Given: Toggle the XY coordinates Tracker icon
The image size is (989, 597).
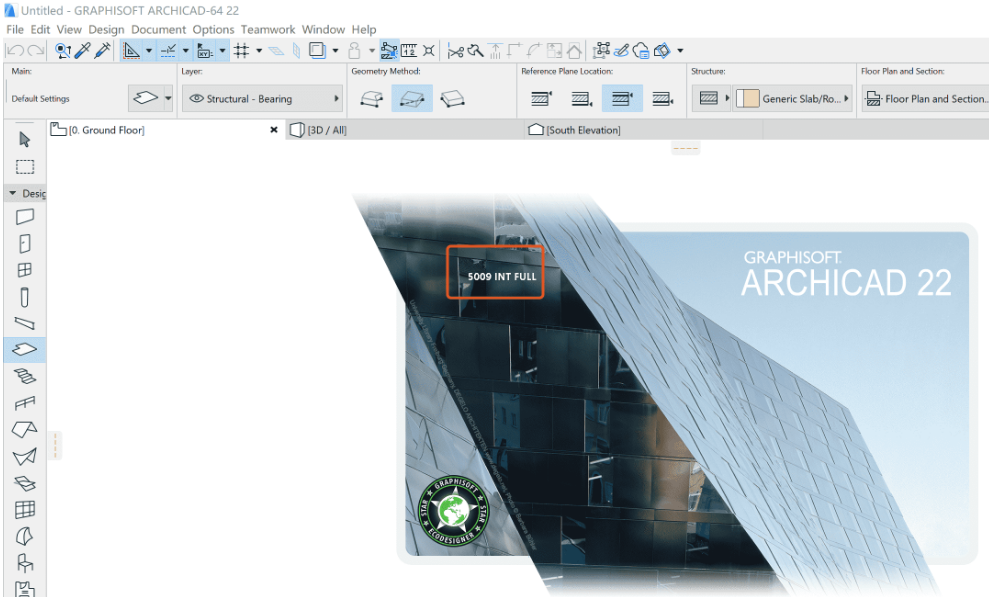Looking at the screenshot, I should 204,50.
